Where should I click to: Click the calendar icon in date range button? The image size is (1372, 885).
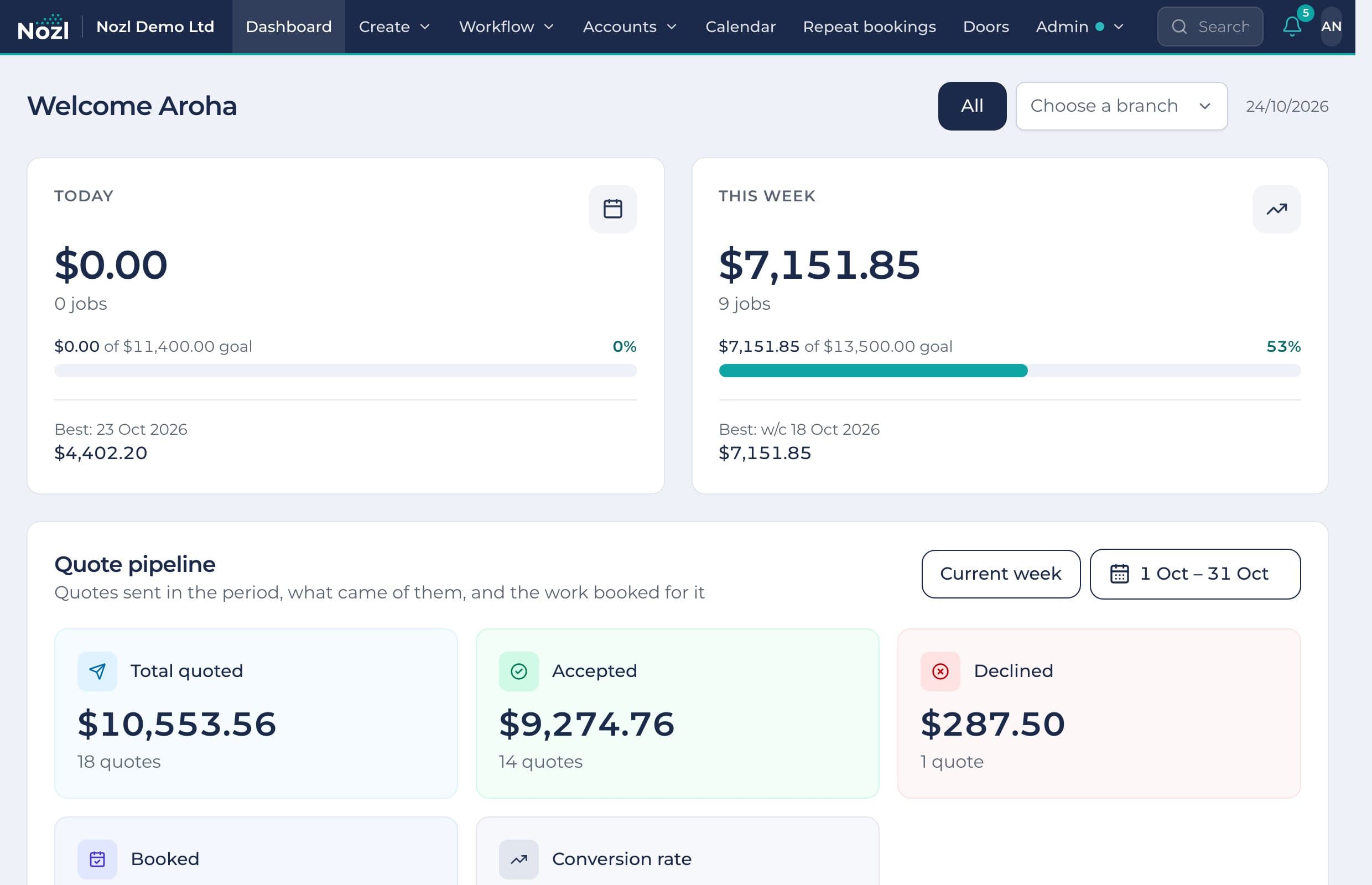1119,574
